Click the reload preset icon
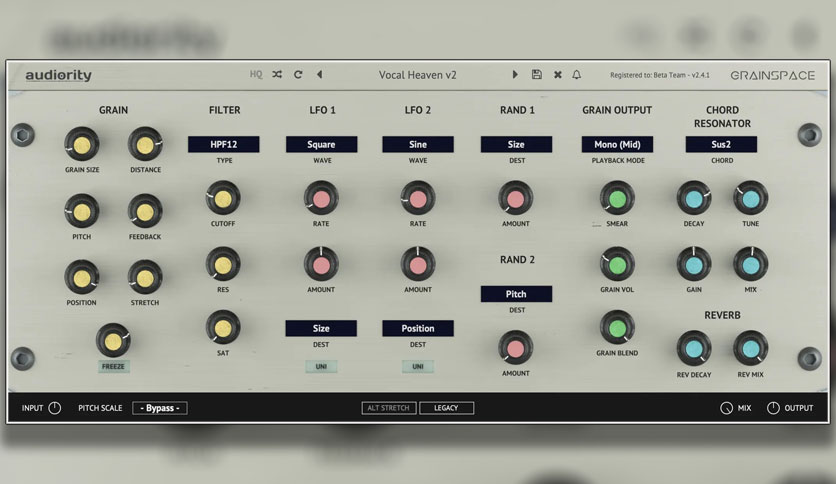This screenshot has width=836, height=484. coord(298,75)
